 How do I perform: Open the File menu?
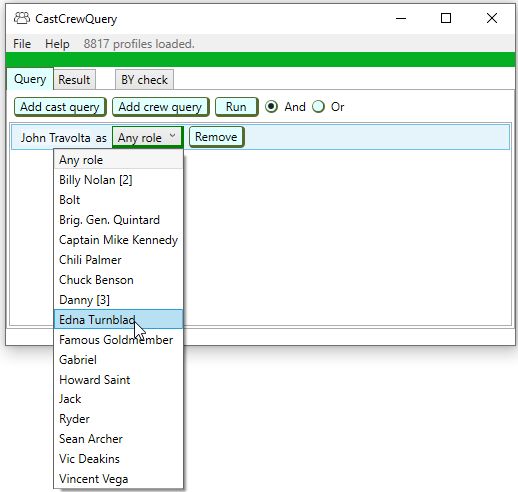click(22, 44)
